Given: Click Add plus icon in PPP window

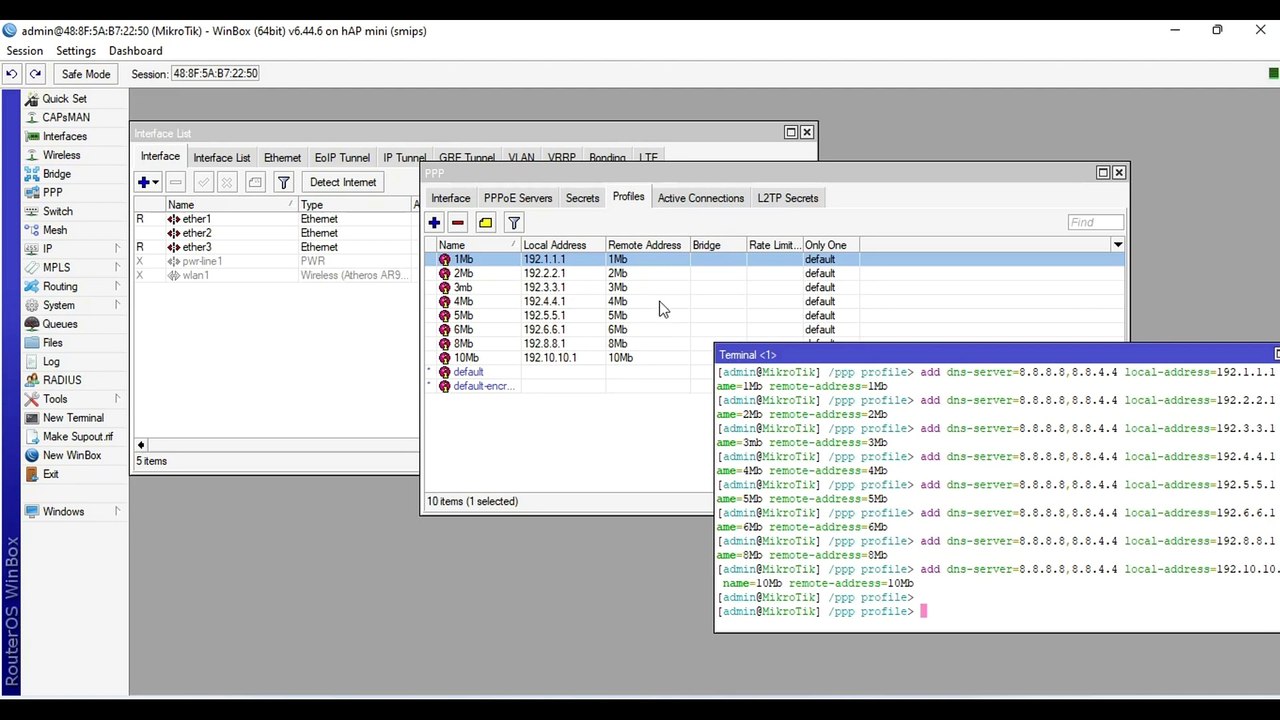Looking at the screenshot, I should tap(434, 223).
